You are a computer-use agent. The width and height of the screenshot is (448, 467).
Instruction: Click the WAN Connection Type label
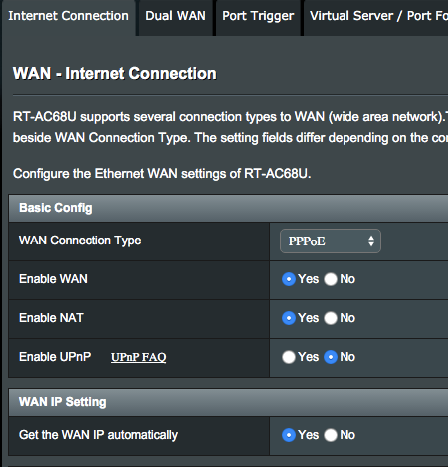coord(80,241)
